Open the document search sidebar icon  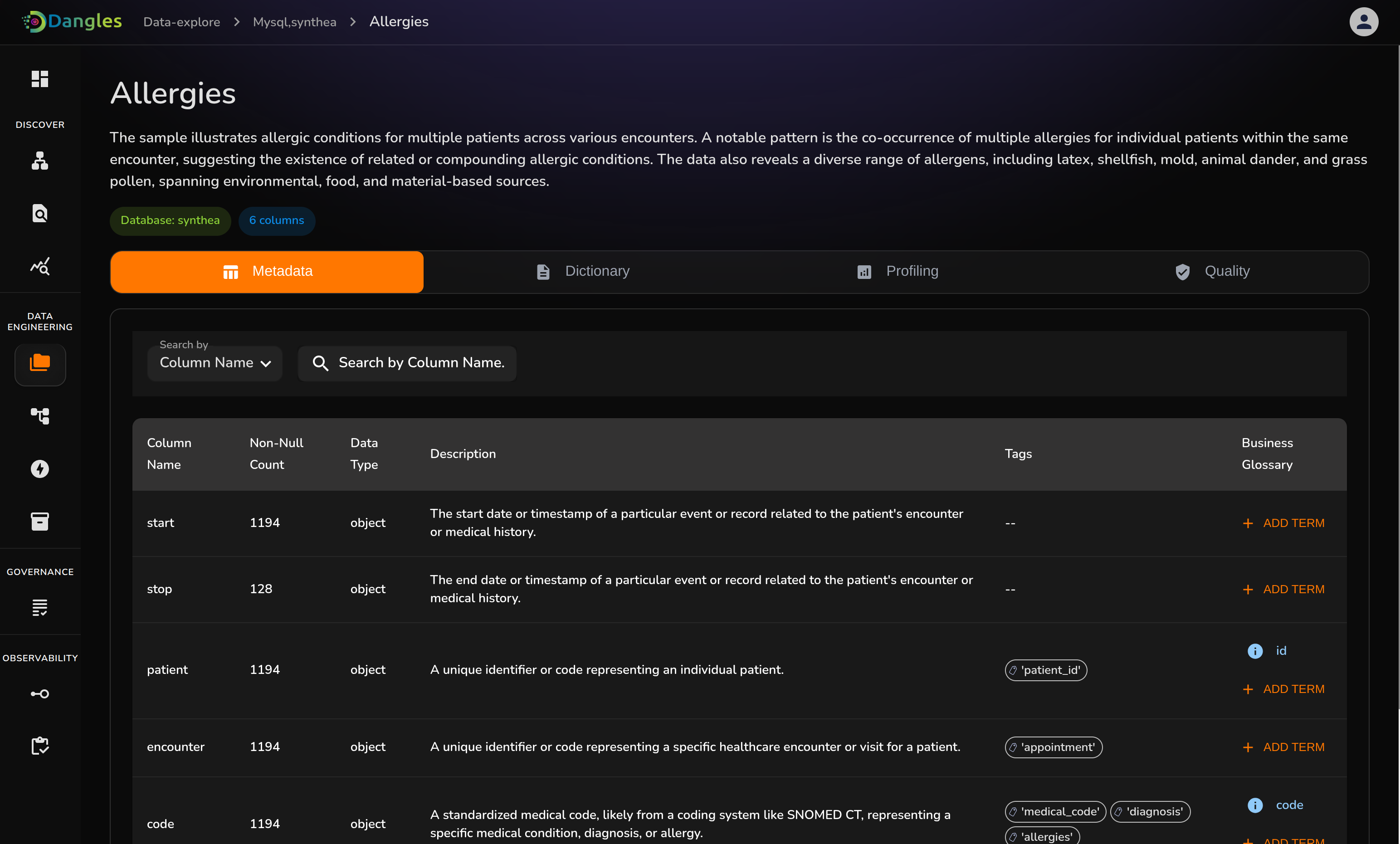(x=40, y=213)
